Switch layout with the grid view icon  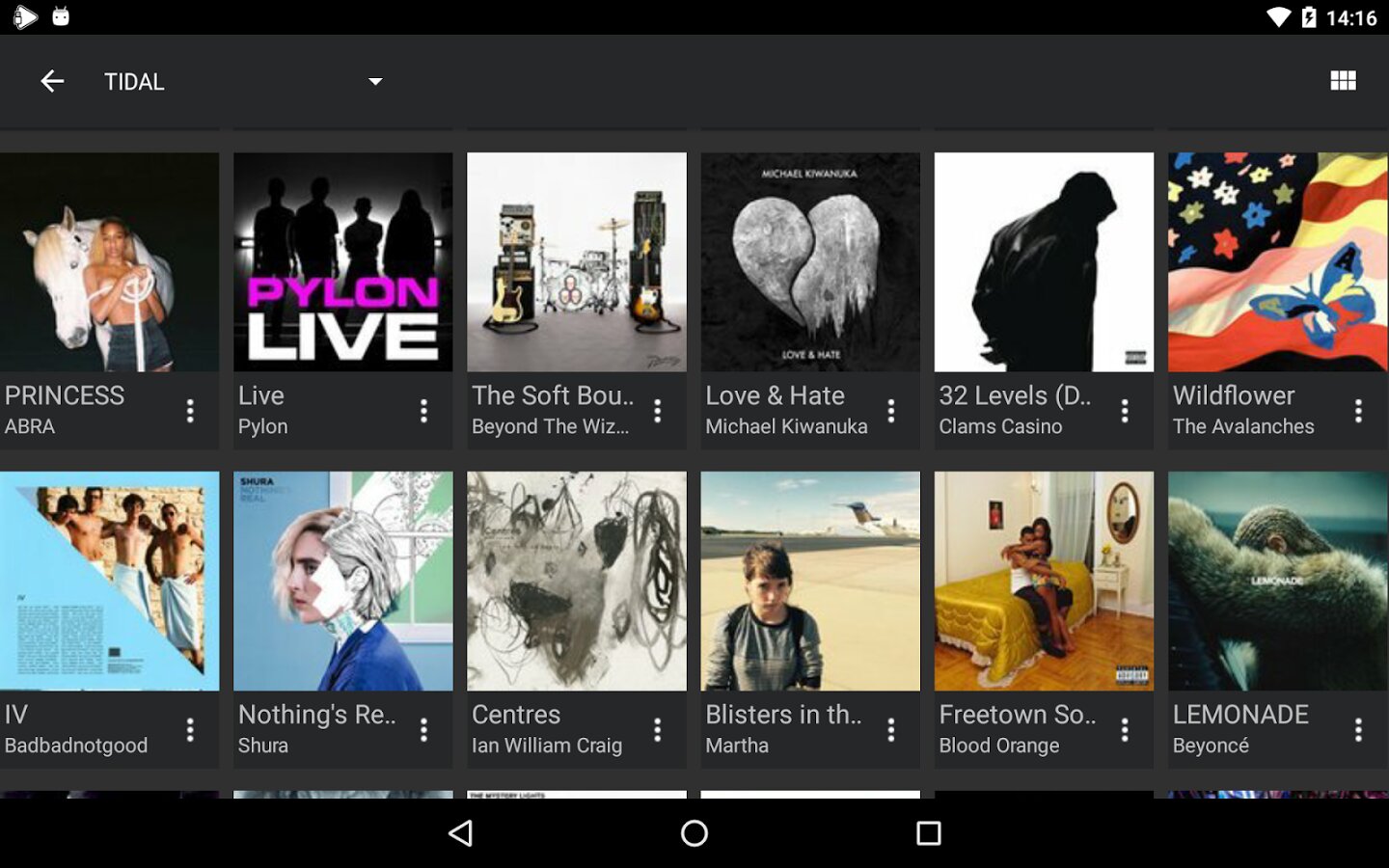1343,81
